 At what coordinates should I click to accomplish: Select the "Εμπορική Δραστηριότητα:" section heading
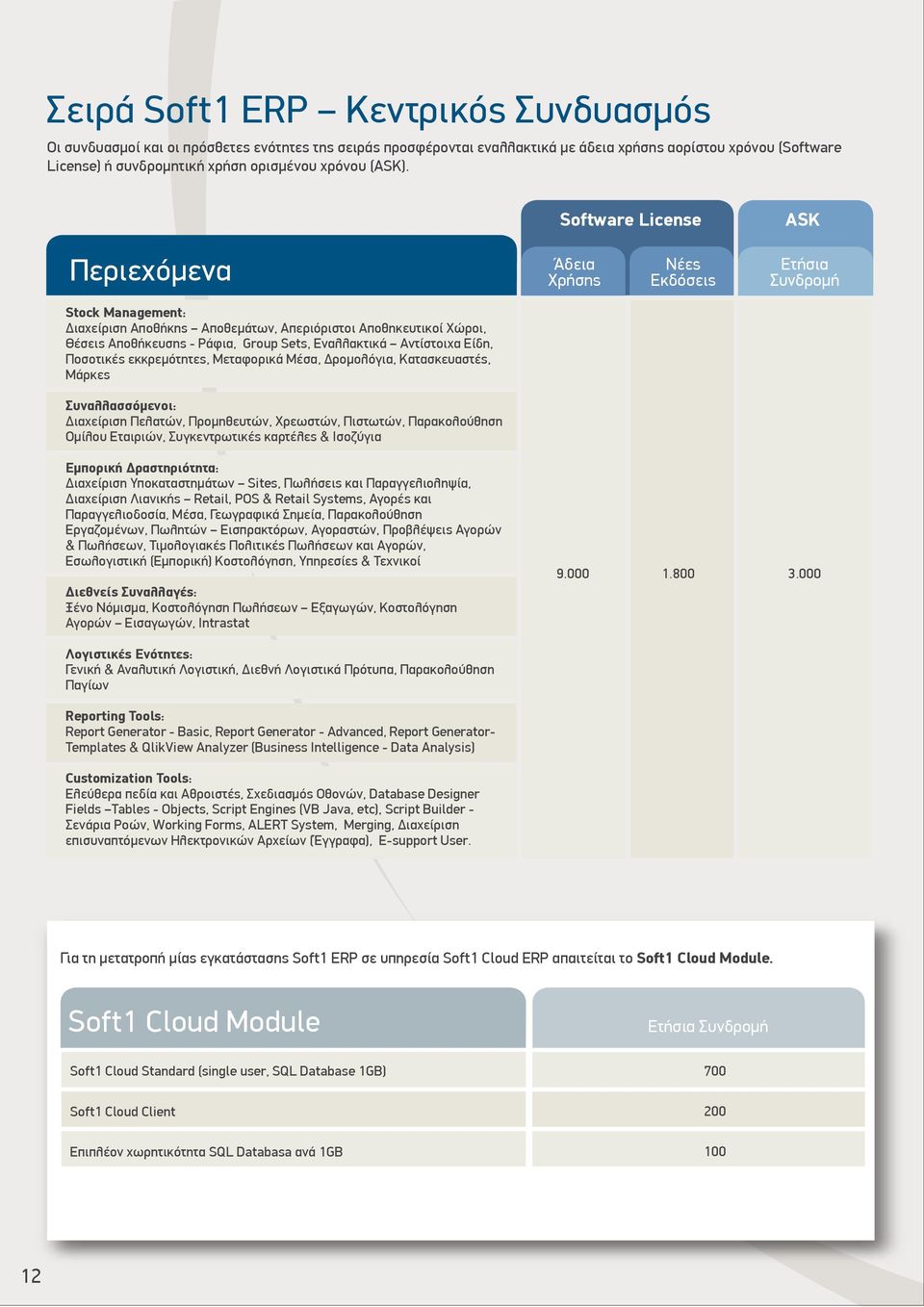point(141,468)
